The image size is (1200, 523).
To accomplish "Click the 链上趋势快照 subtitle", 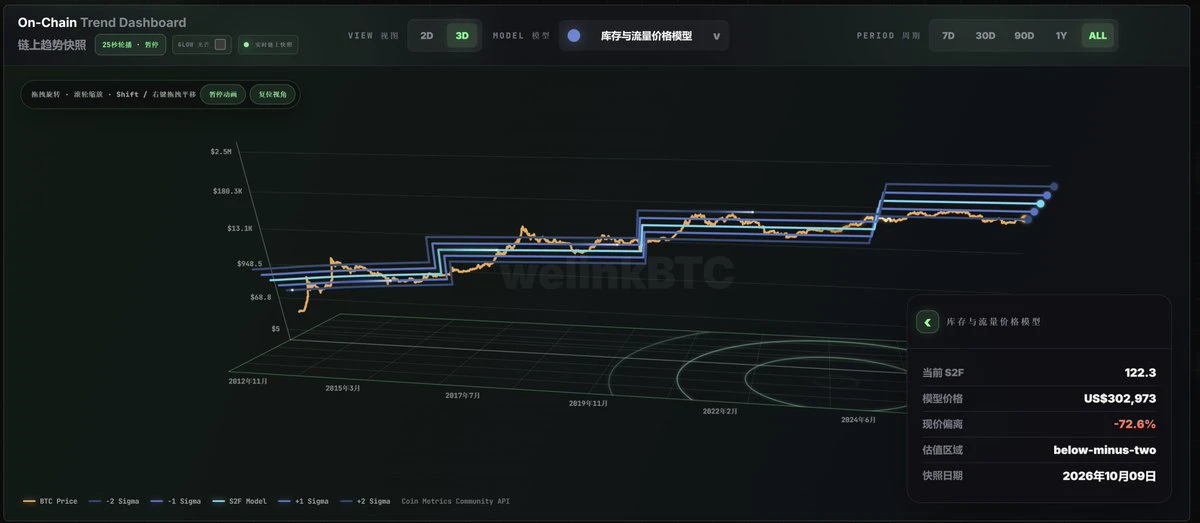I will pos(52,45).
